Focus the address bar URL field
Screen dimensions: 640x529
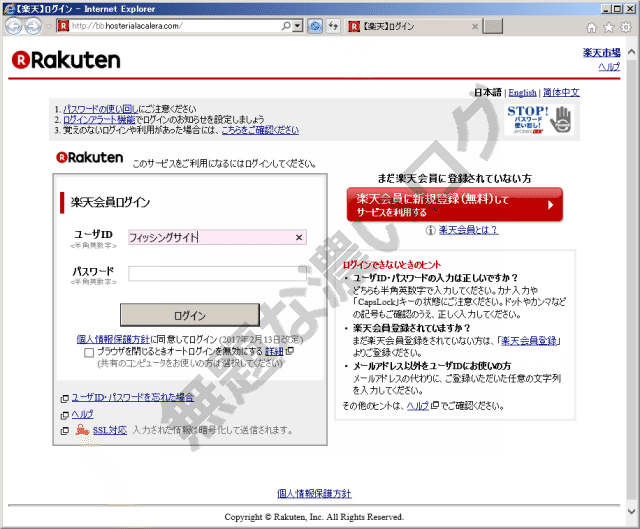pyautogui.click(x=175, y=26)
